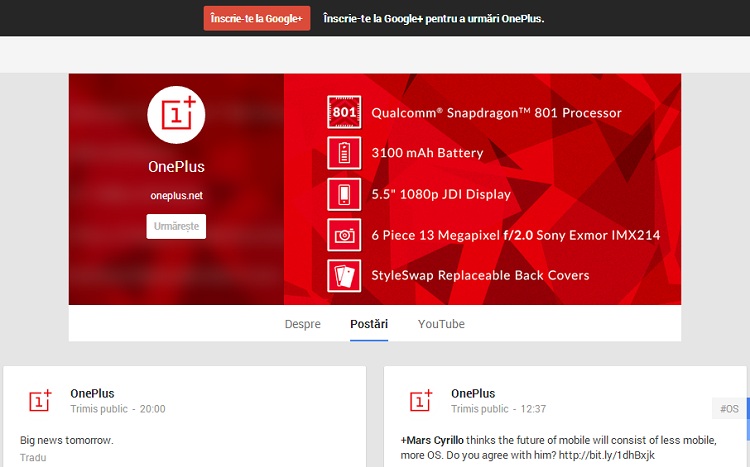
Task: Click the translate link under 'Big news tomorrow'
Action: point(33,458)
